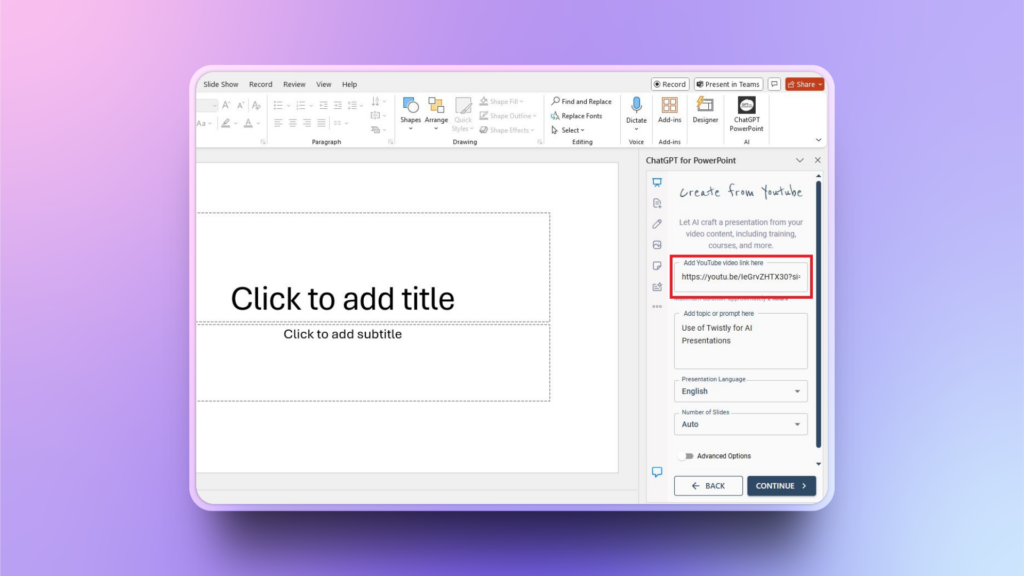Image resolution: width=1024 pixels, height=576 pixels.
Task: Toggle Advanced Options switch
Action: pos(685,456)
